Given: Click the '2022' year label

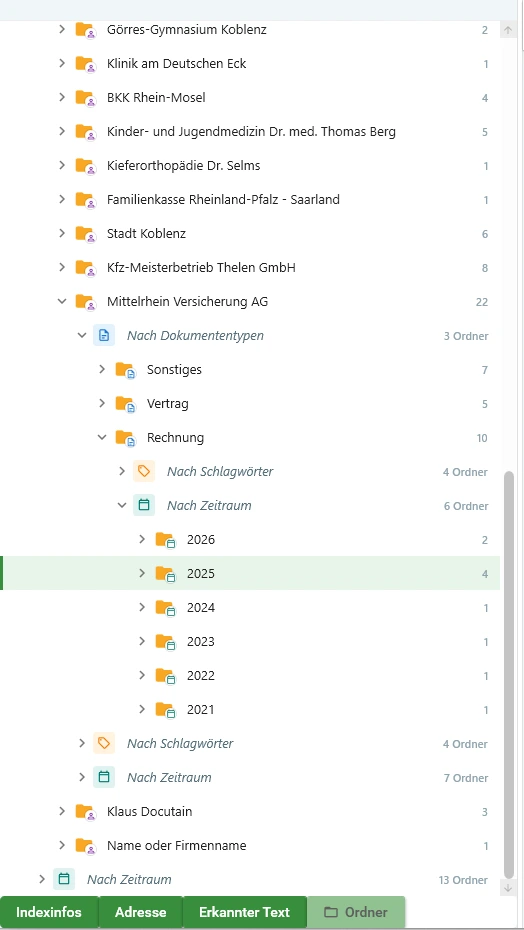Looking at the screenshot, I should [201, 675].
